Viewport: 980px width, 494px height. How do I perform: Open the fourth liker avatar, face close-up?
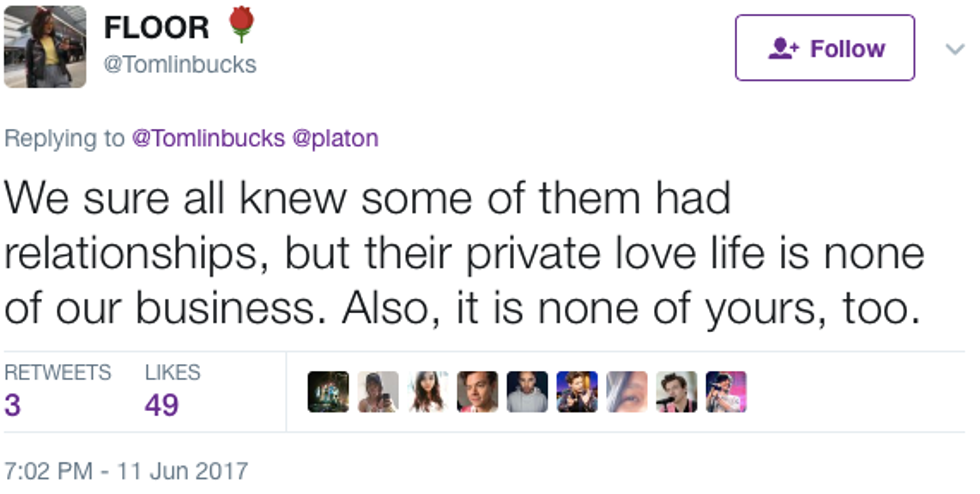(x=477, y=392)
